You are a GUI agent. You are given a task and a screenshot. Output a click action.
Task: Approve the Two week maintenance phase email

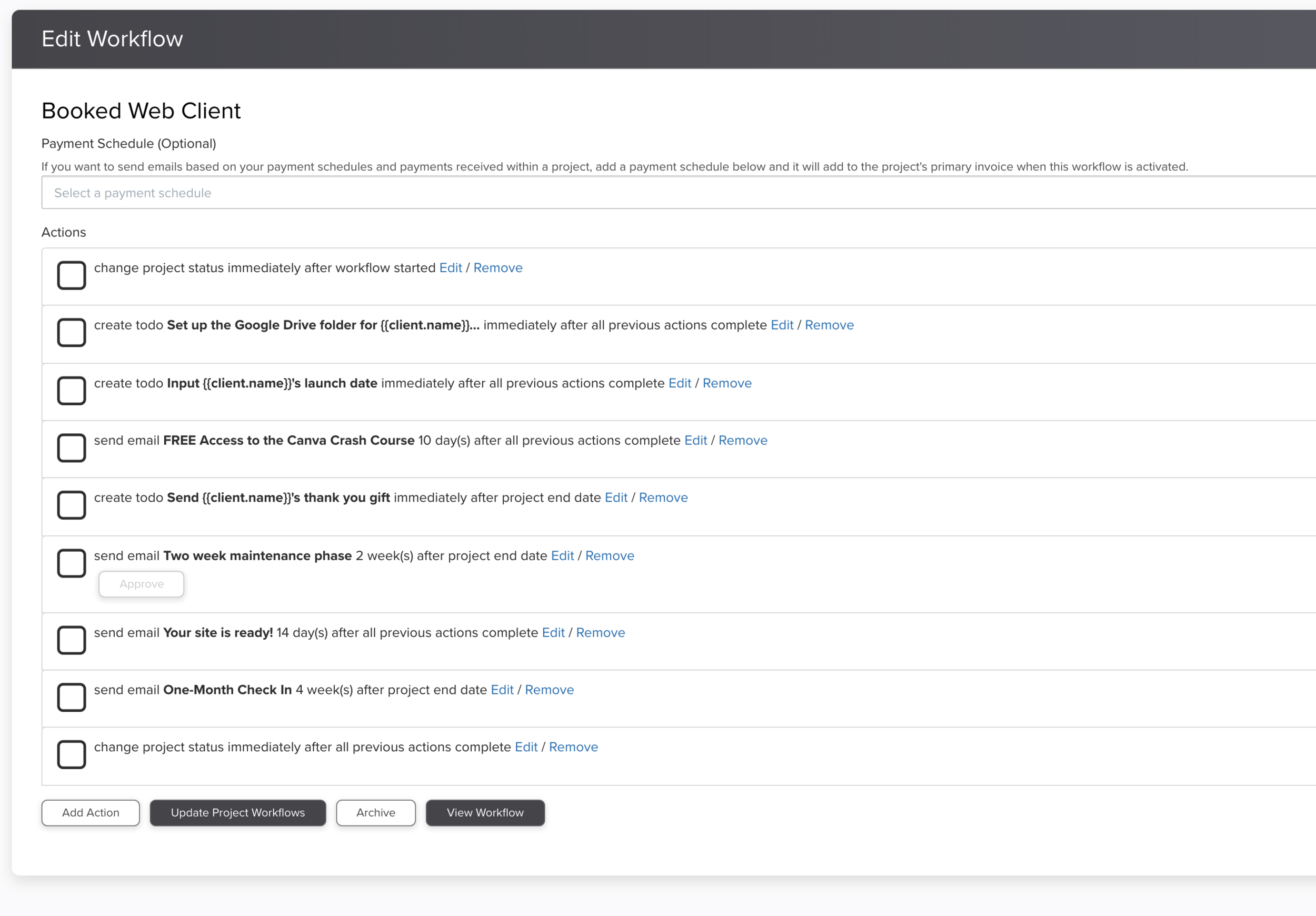coord(142,584)
